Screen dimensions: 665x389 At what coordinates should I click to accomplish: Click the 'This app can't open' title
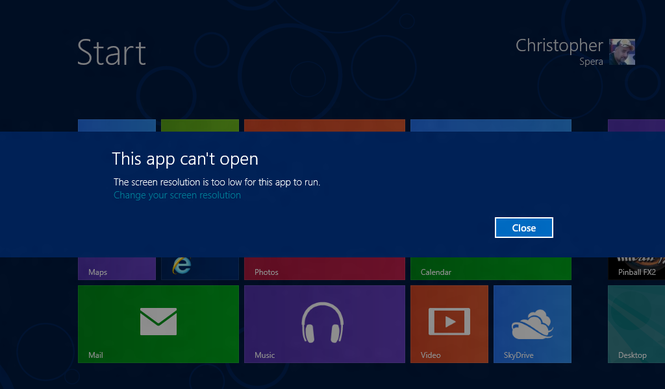tap(185, 159)
